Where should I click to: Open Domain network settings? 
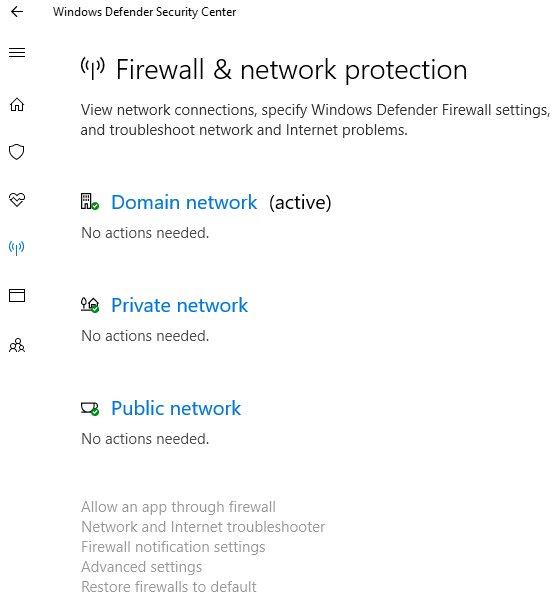184,202
